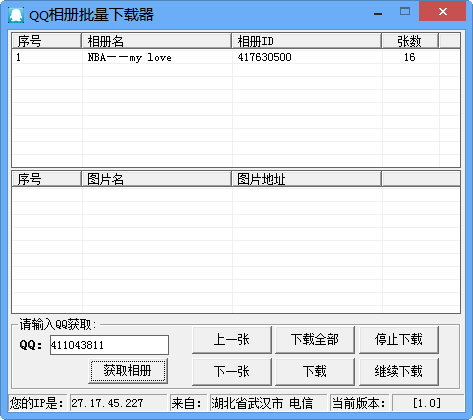The width and height of the screenshot is (473, 420).
Task: Click the 上一张 button
Action: (x=232, y=340)
